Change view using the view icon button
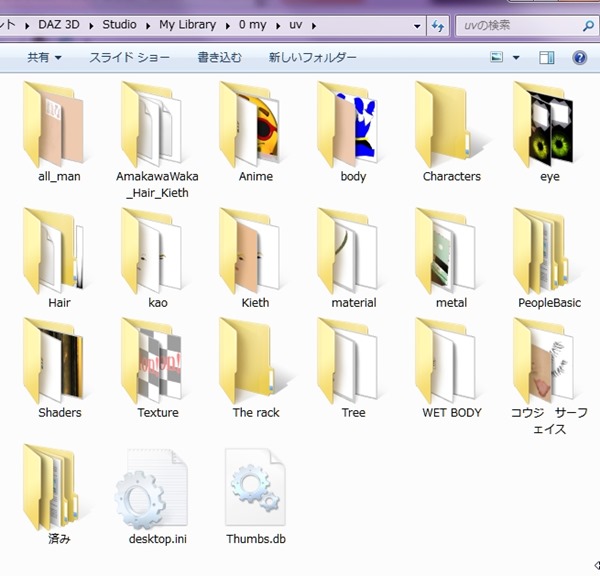Image resolution: width=600 pixels, height=576 pixels. coord(496,58)
